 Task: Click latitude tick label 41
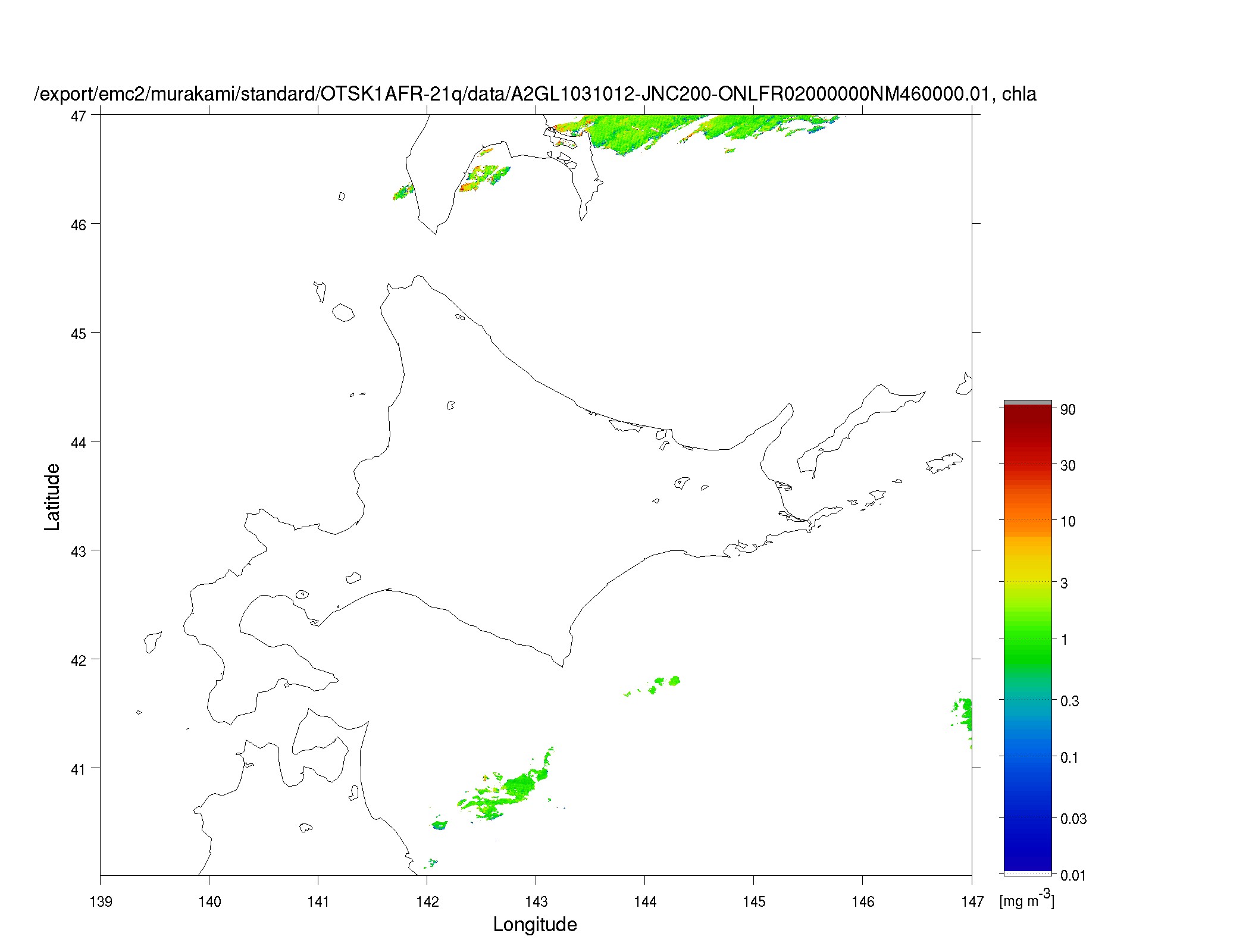[79, 769]
